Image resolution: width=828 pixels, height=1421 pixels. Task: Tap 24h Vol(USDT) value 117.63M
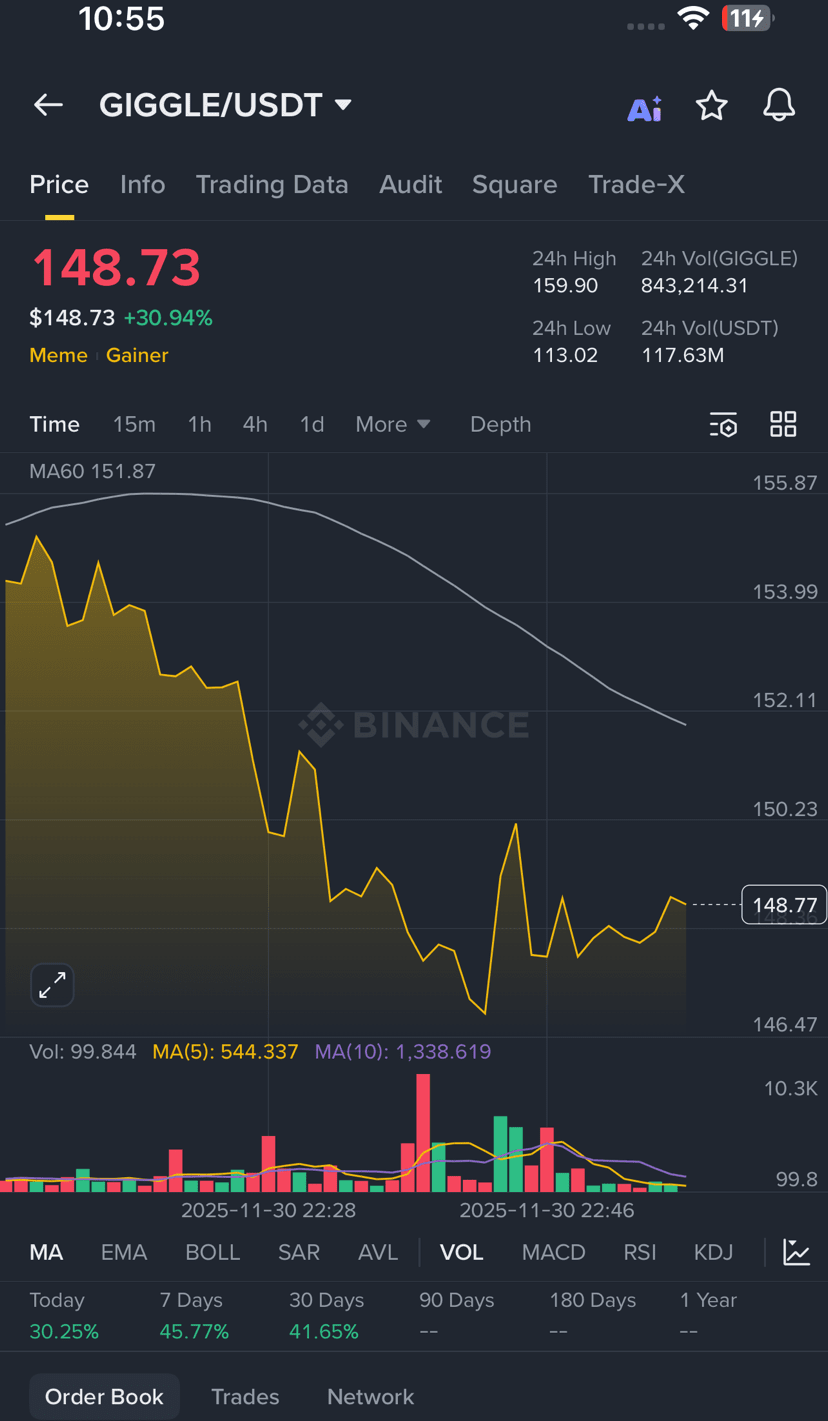683,355
